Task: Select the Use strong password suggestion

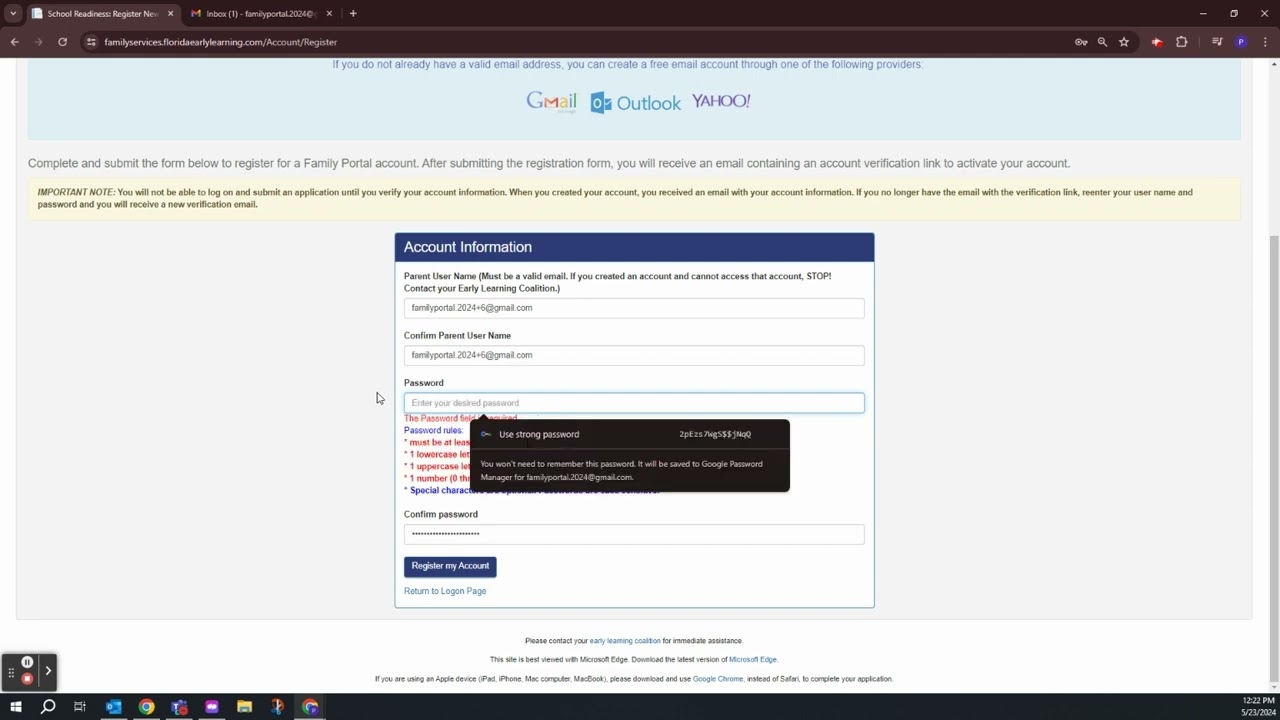Action: pos(539,434)
